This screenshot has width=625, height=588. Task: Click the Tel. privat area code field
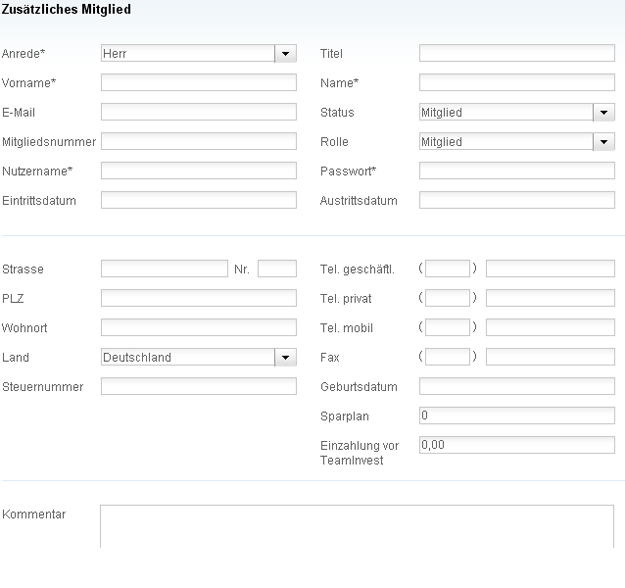click(x=447, y=298)
